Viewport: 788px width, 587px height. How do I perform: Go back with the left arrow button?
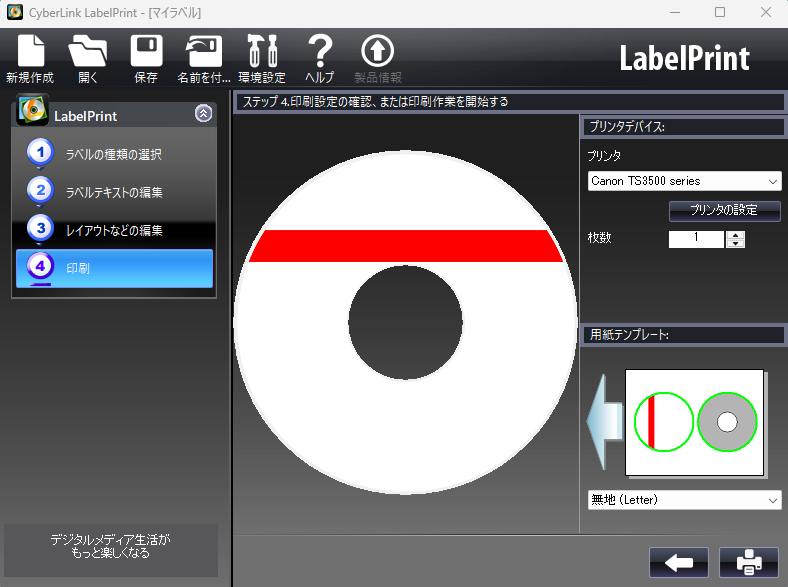click(x=679, y=562)
